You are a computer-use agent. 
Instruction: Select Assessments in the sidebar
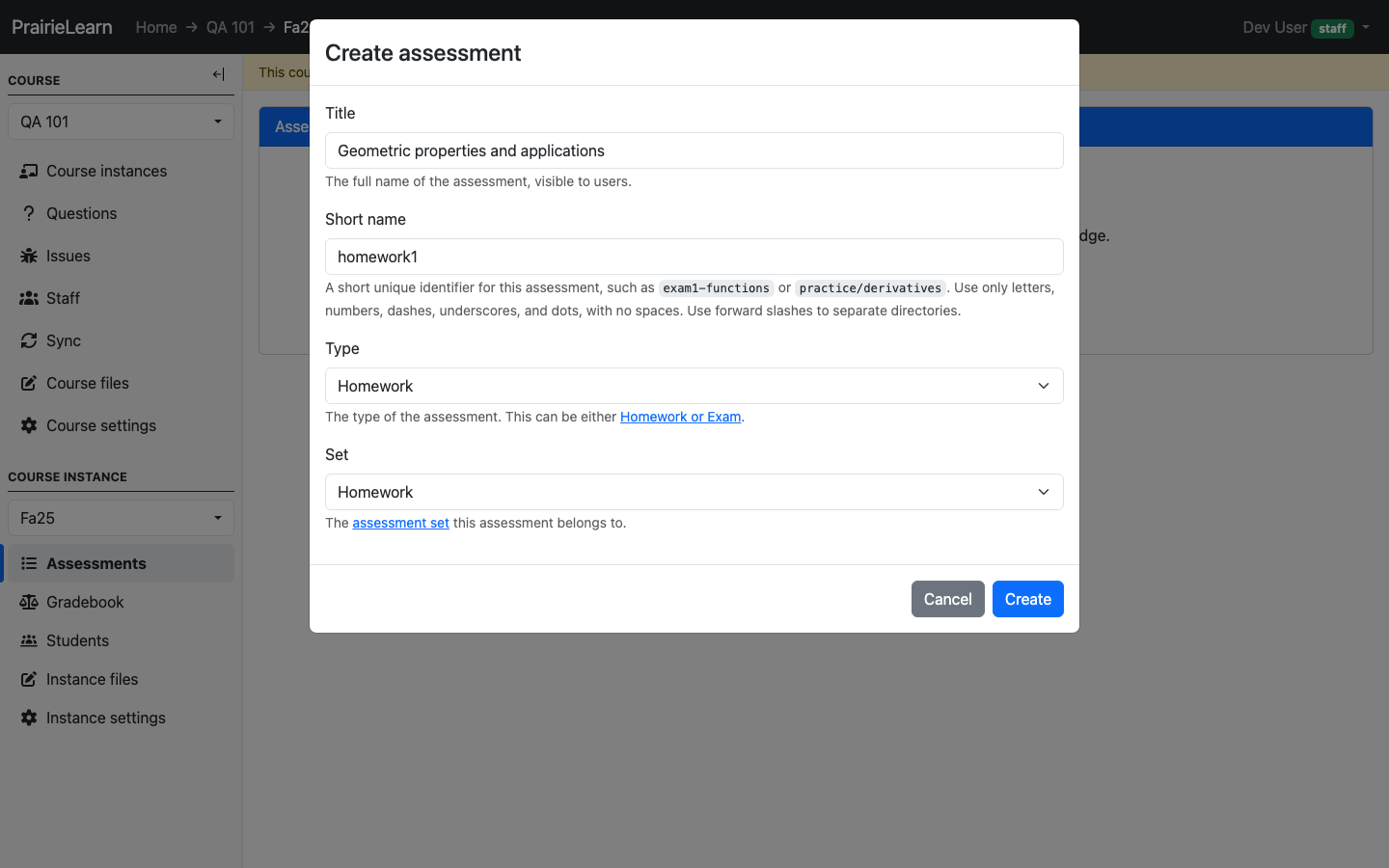coord(119,563)
